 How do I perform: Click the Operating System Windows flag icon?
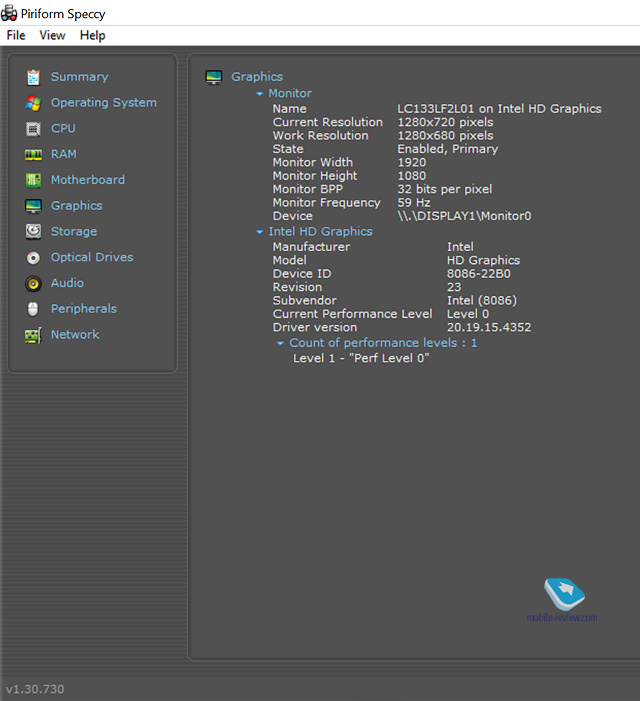33,103
